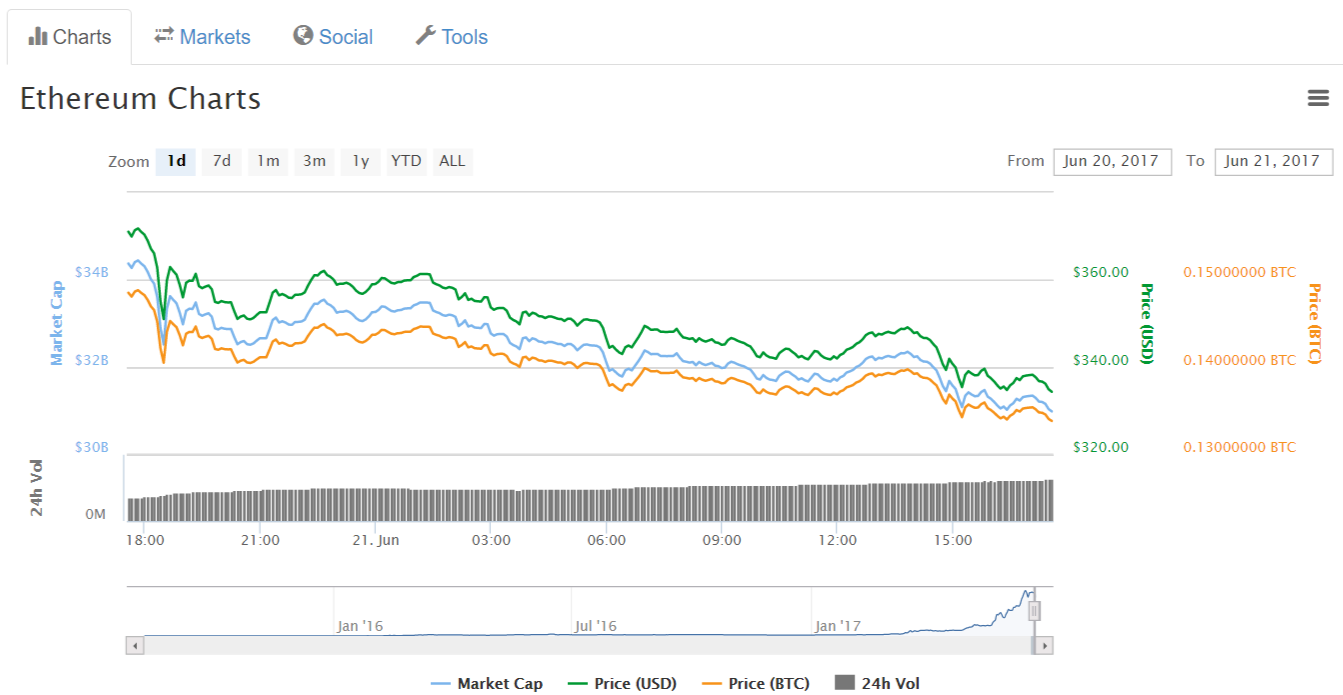Screen dimensions: 1343x695
Task: Click the YTD zoom button
Action: click(406, 161)
